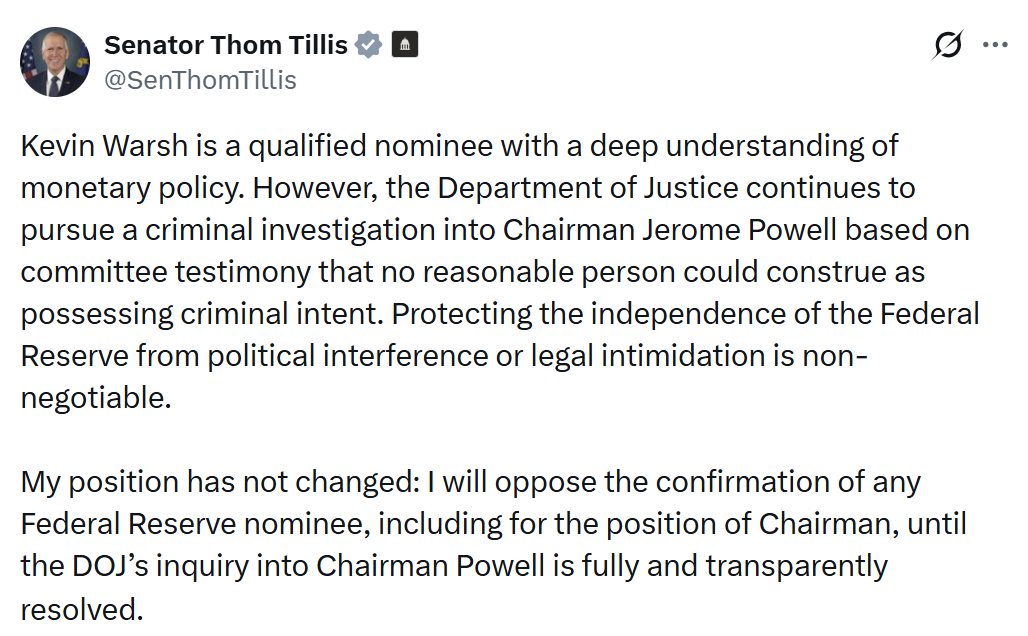Click the Senator Thom Tillis display name
The height and width of the screenshot is (636, 1028).
(x=226, y=46)
